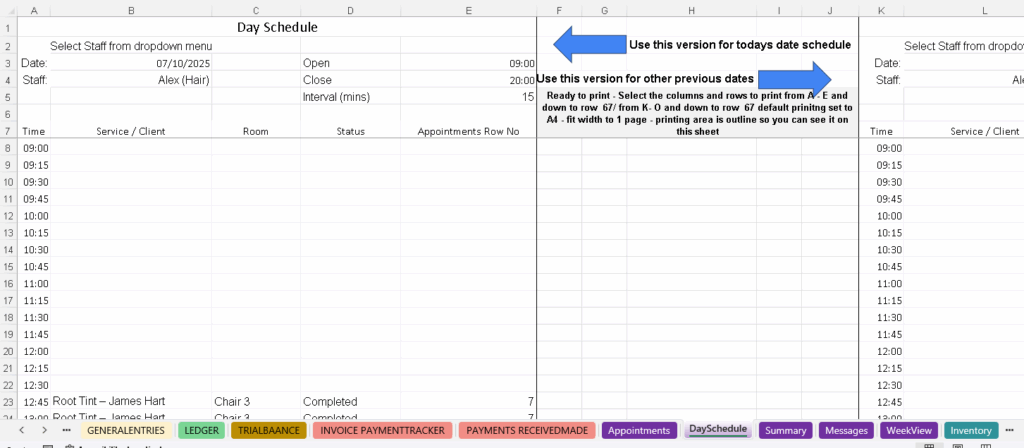
Task: Click the 11:45 time cell in column K
Action: tap(882, 335)
